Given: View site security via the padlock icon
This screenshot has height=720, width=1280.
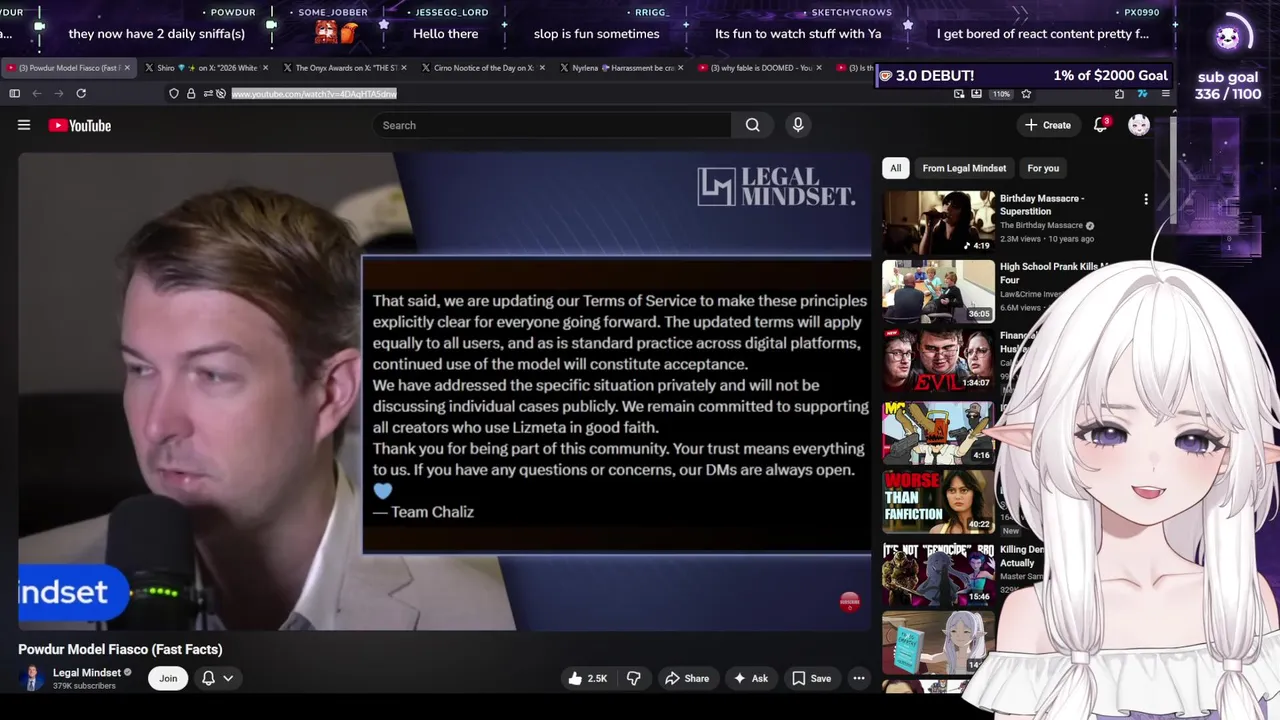Looking at the screenshot, I should click(191, 93).
